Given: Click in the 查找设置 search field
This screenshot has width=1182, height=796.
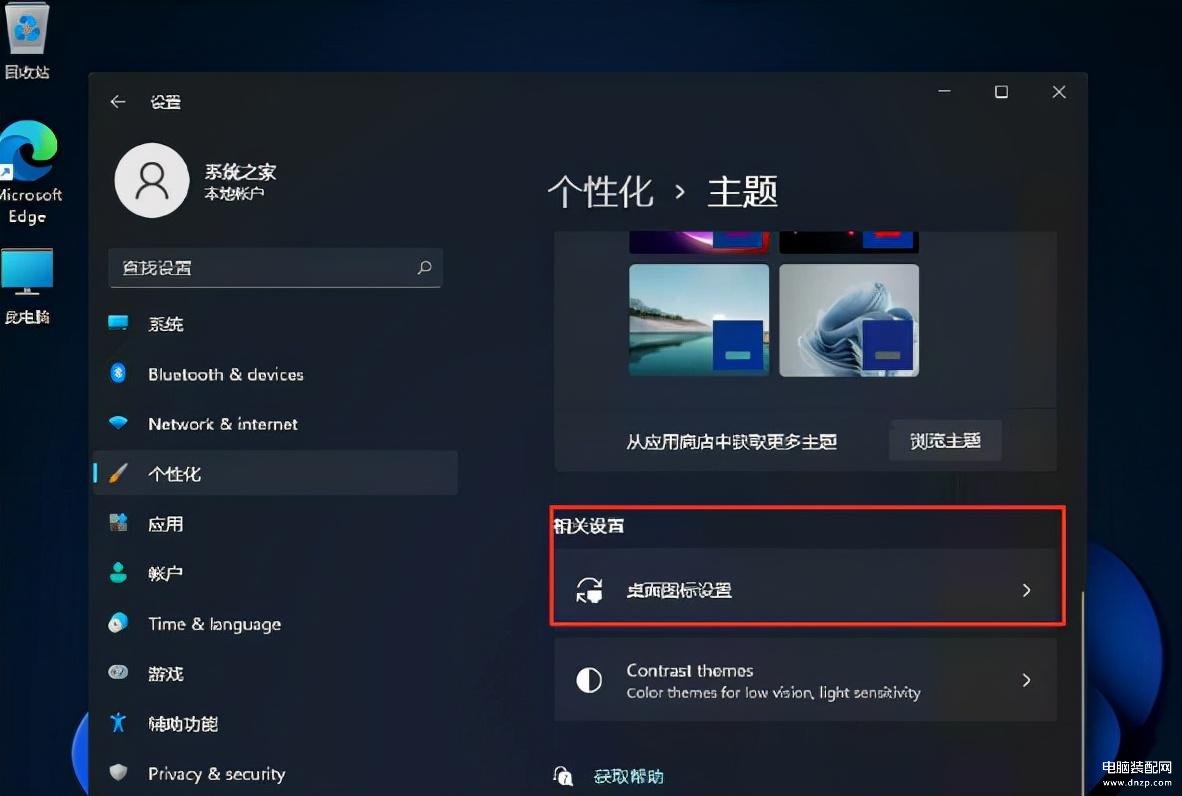Looking at the screenshot, I should pos(276,268).
